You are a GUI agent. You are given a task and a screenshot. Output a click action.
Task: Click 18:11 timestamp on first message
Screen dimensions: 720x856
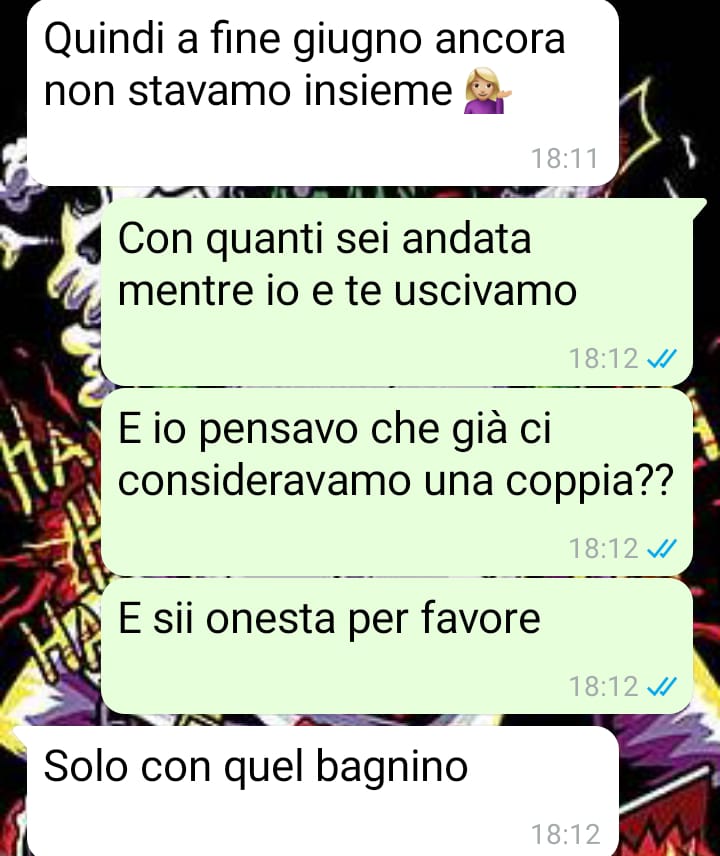pyautogui.click(x=564, y=158)
